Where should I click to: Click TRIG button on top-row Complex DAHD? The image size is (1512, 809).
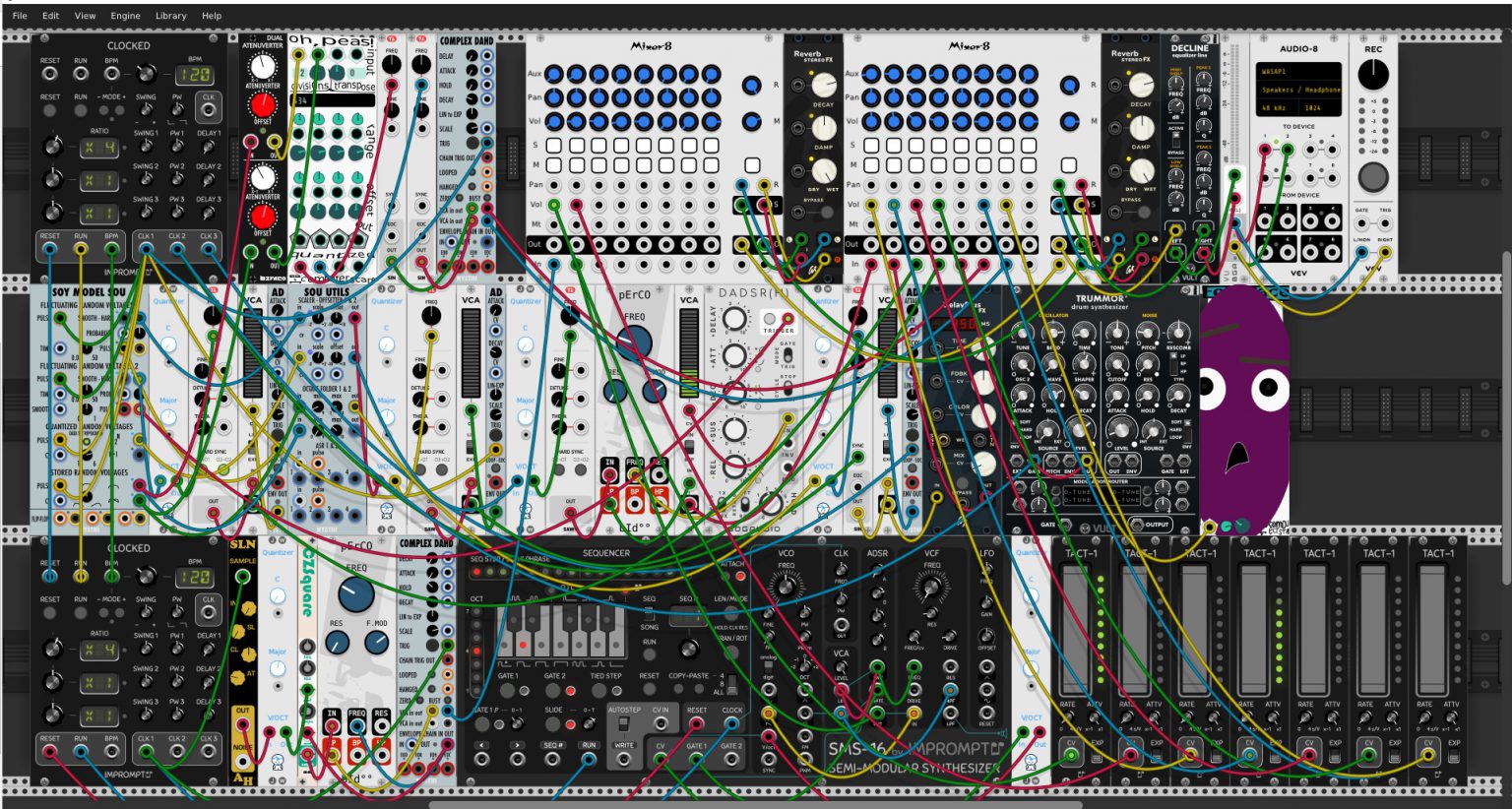pyautogui.click(x=472, y=143)
